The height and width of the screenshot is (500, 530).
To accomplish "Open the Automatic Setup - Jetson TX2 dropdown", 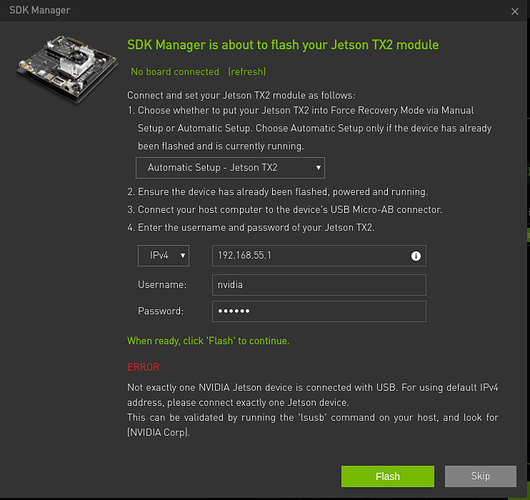I will [x=230, y=168].
